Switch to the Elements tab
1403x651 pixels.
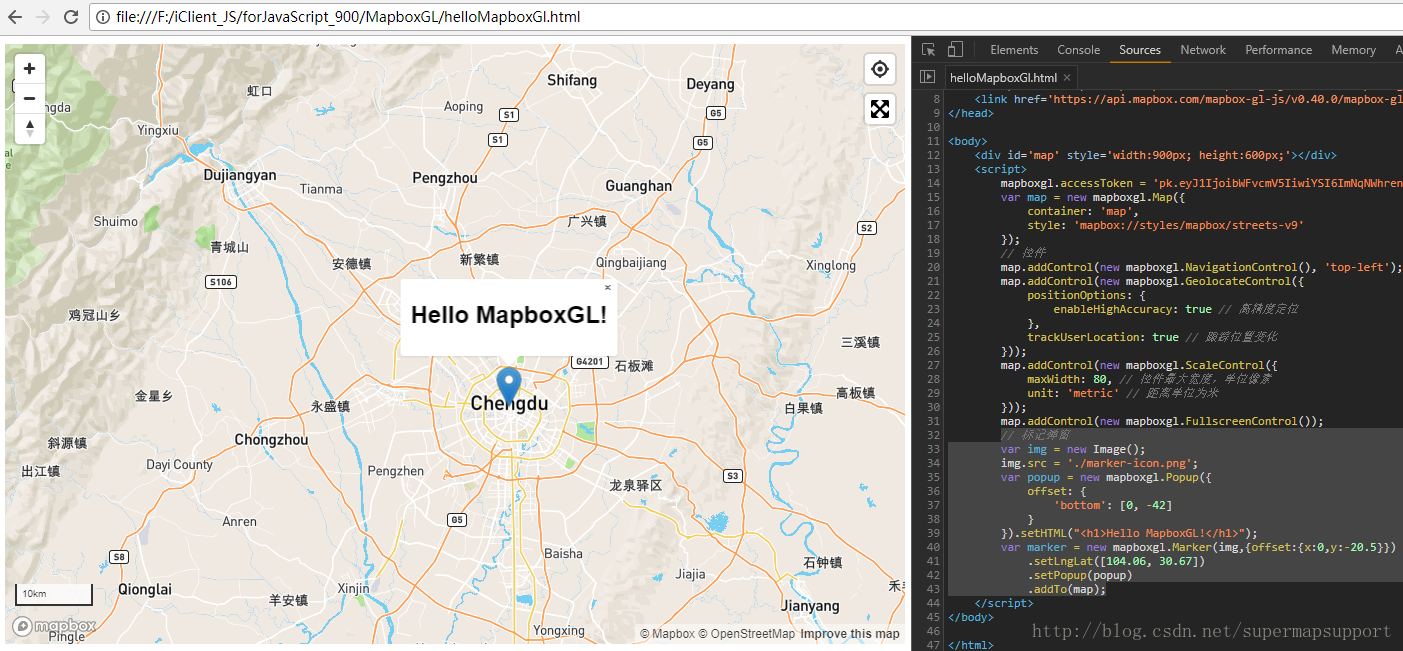pyautogui.click(x=1014, y=50)
